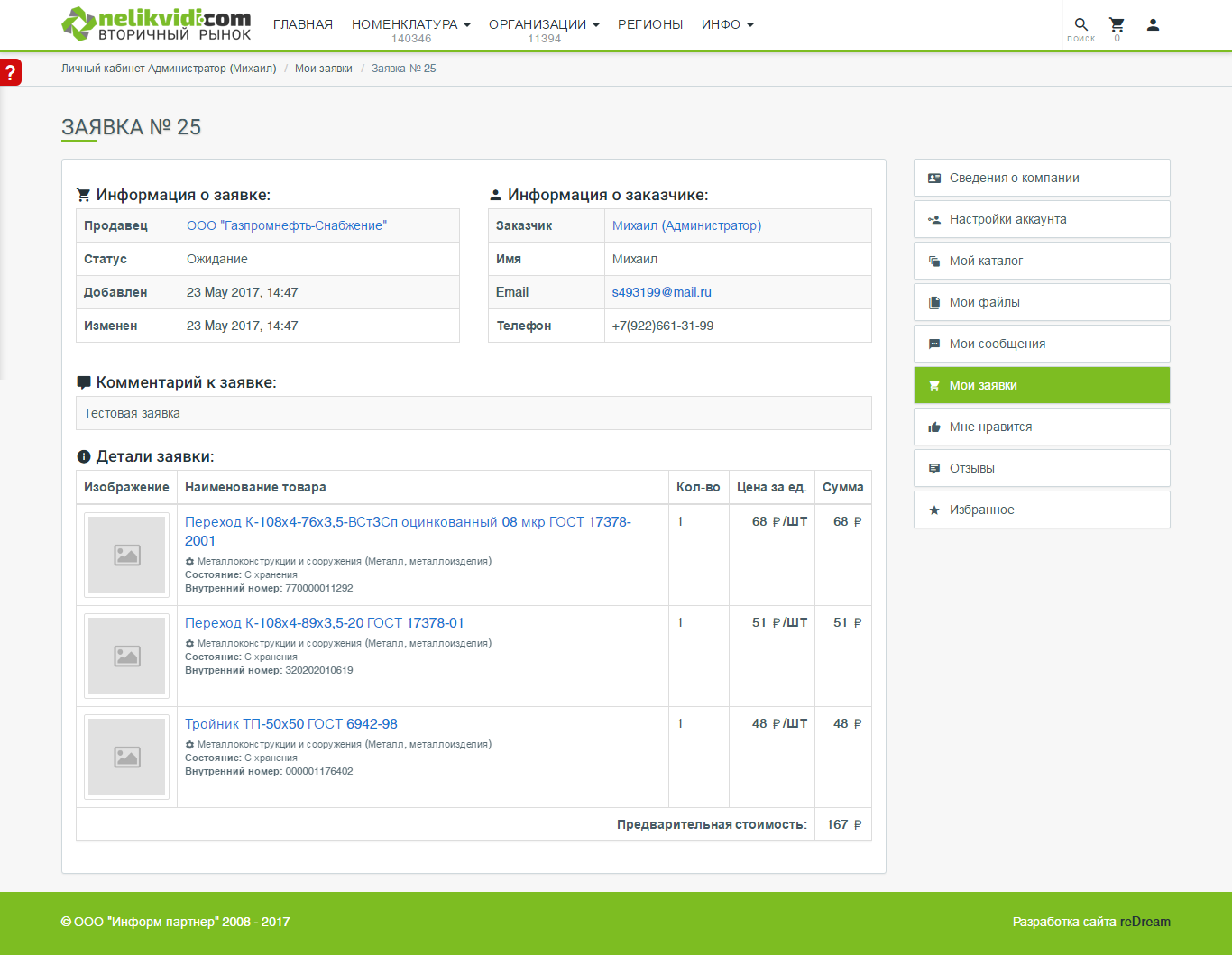Click the Кол-во column header
1232x955 pixels.
[x=698, y=487]
